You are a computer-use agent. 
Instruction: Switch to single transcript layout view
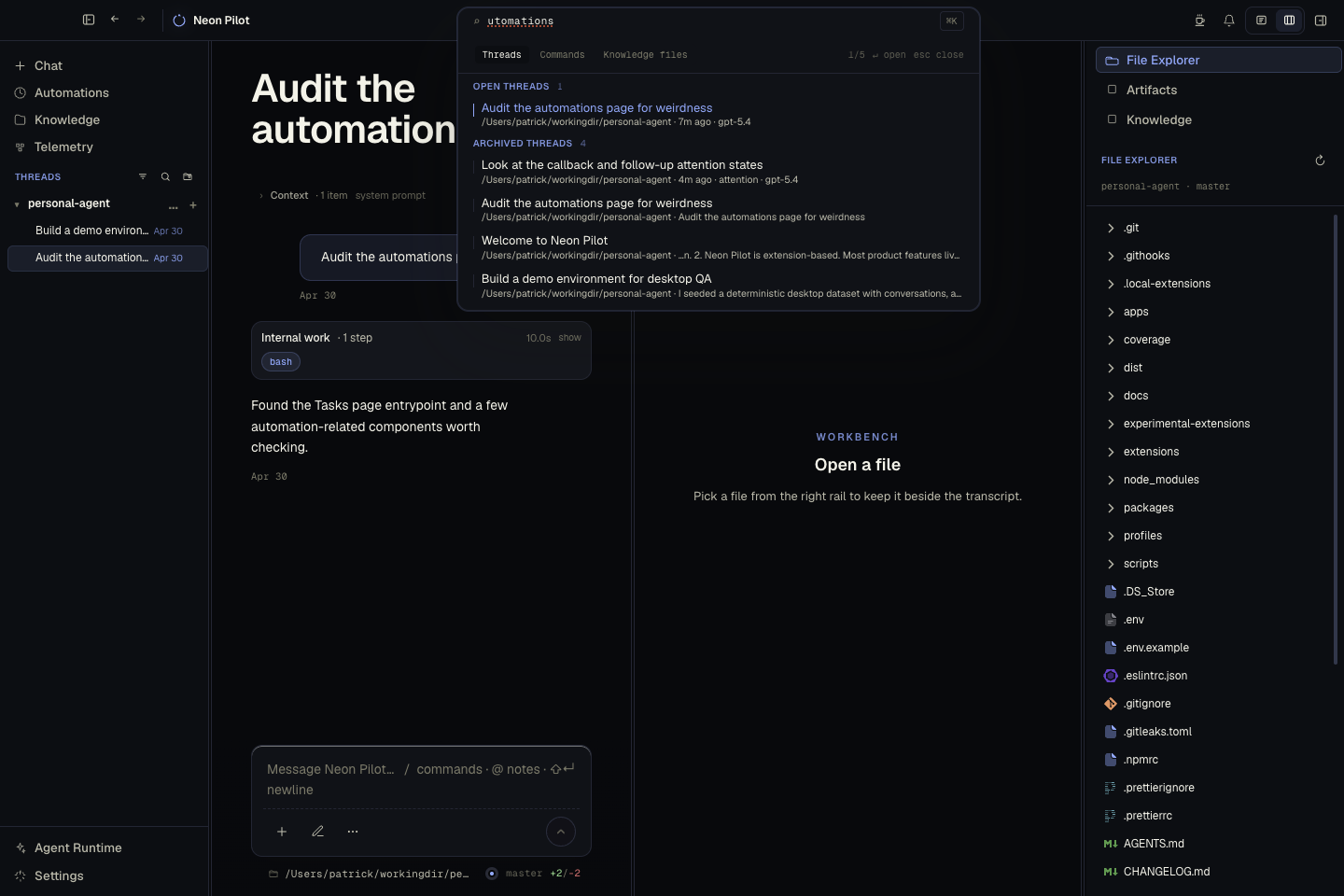coord(1261,21)
